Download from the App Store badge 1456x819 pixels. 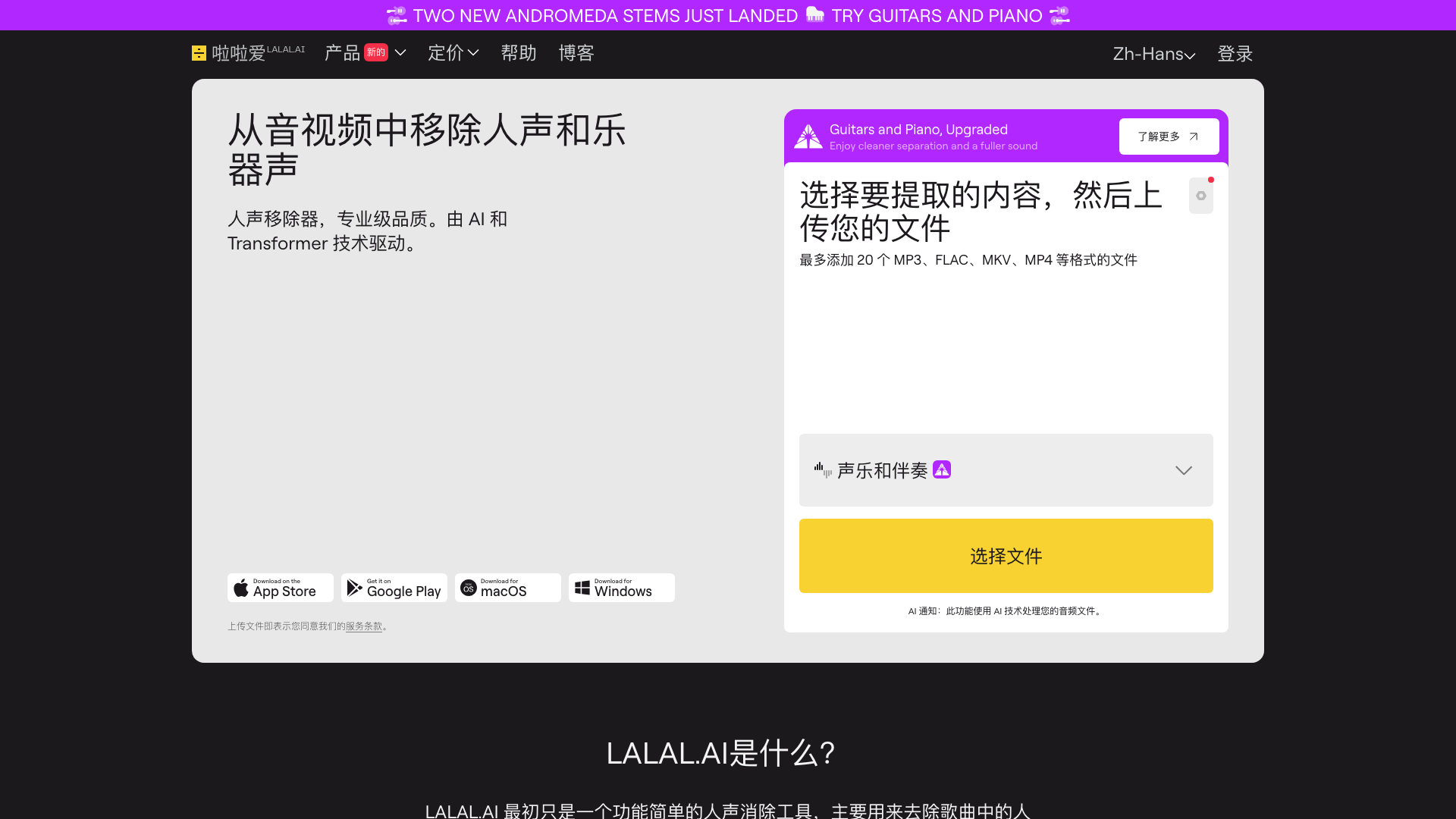pos(281,588)
